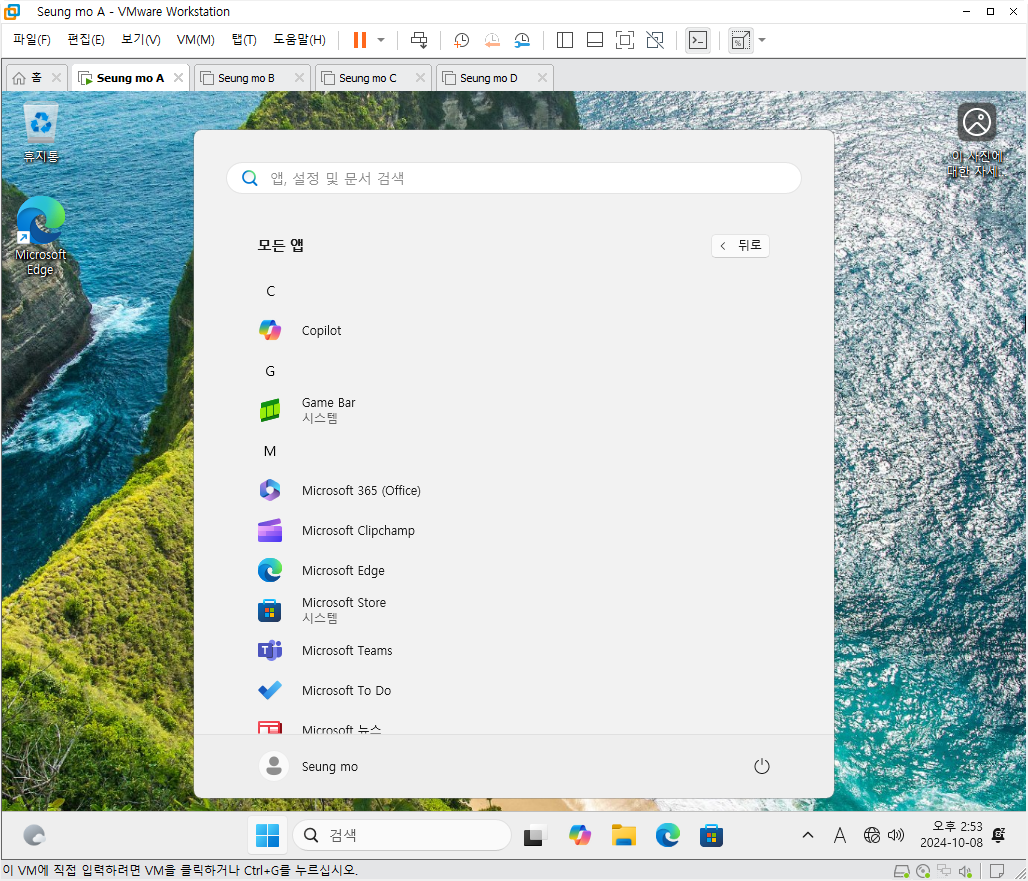Open the 도움말(H) menu
This screenshot has width=1028, height=881.
(x=299, y=39)
